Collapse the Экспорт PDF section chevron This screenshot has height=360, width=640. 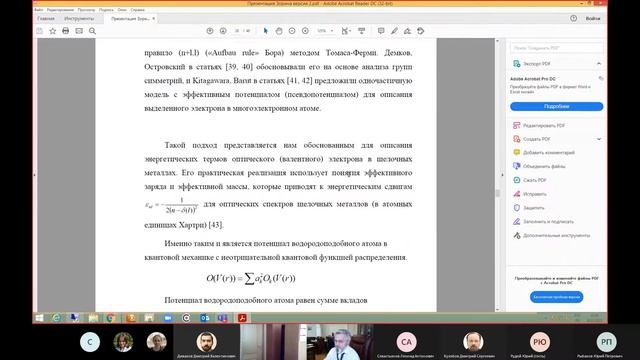tap(599, 64)
